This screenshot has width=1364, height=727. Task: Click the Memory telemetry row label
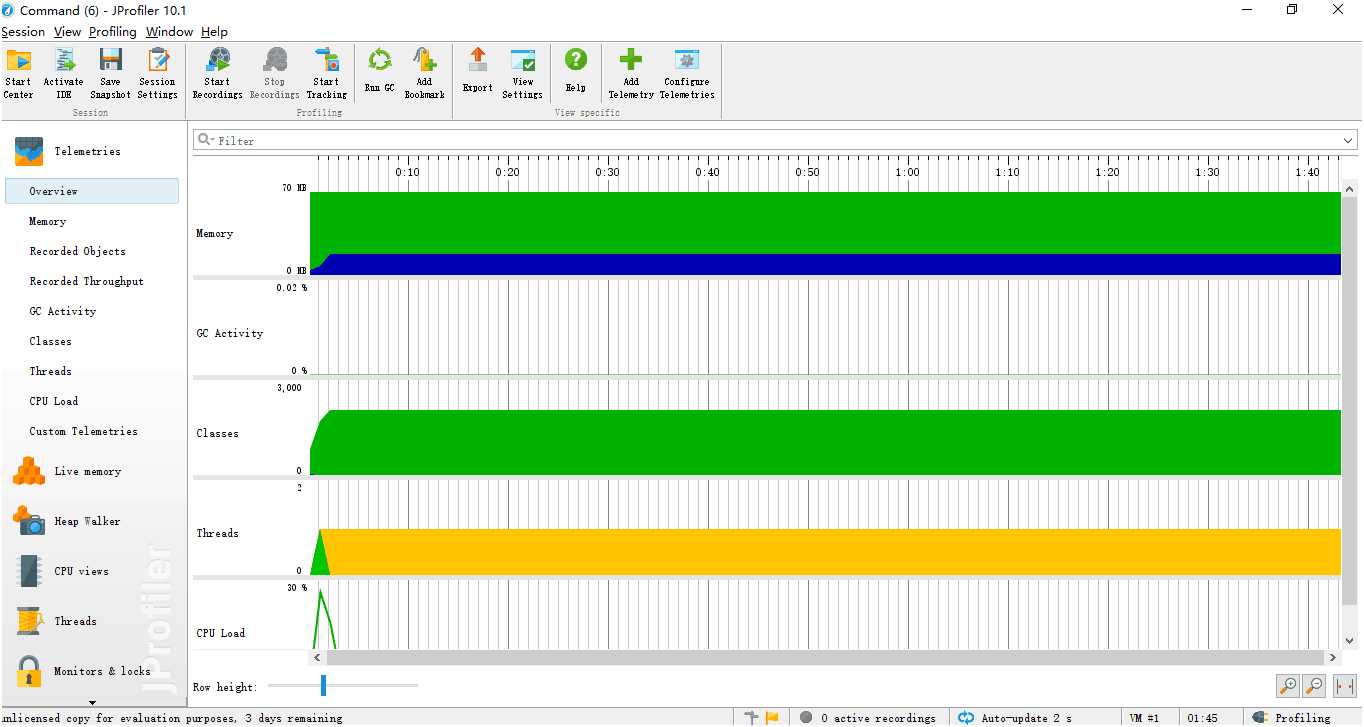214,233
